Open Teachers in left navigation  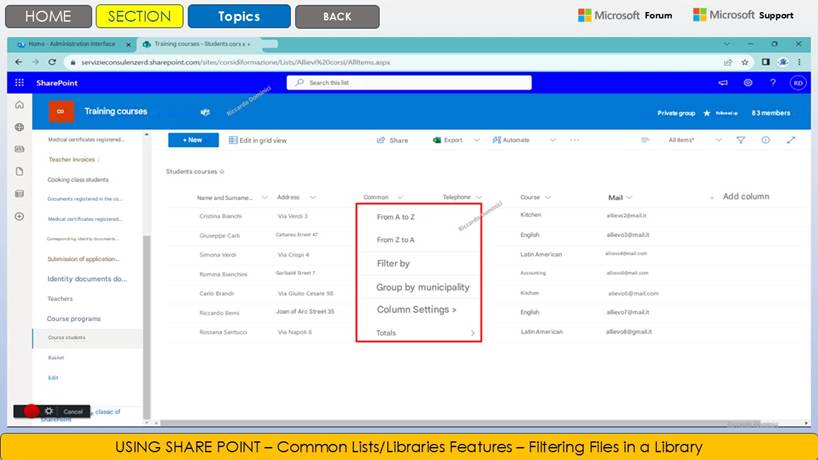[x=60, y=299]
